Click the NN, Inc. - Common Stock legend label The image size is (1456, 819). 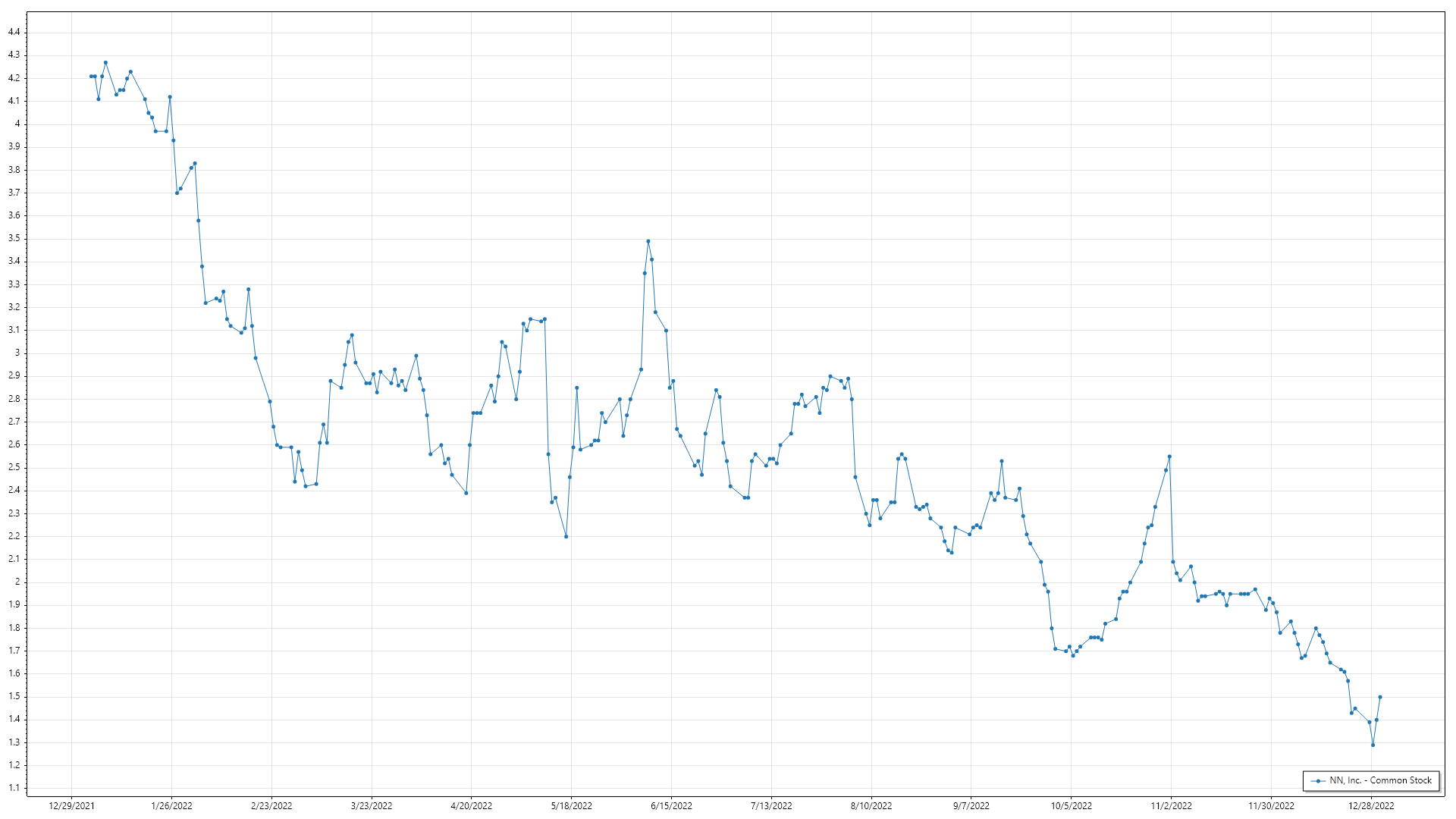click(x=1380, y=780)
